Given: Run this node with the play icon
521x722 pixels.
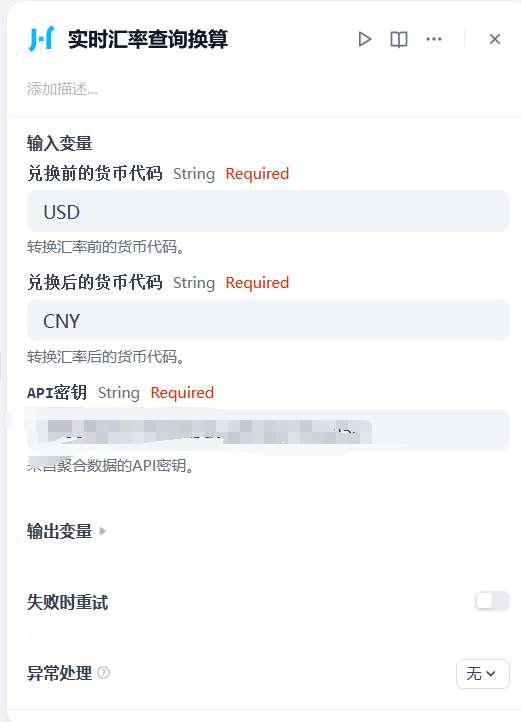Looking at the screenshot, I should point(365,39).
